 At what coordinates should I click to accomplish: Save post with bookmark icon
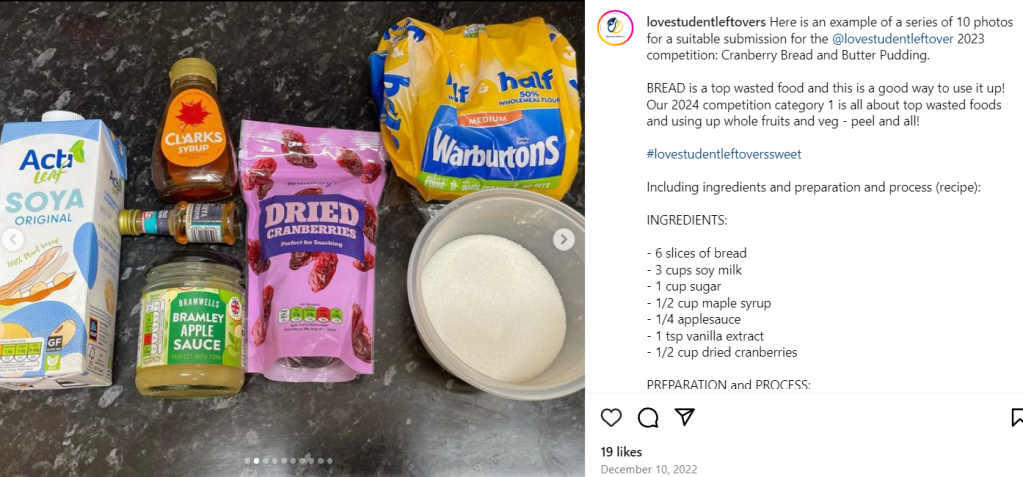pos(1017,418)
